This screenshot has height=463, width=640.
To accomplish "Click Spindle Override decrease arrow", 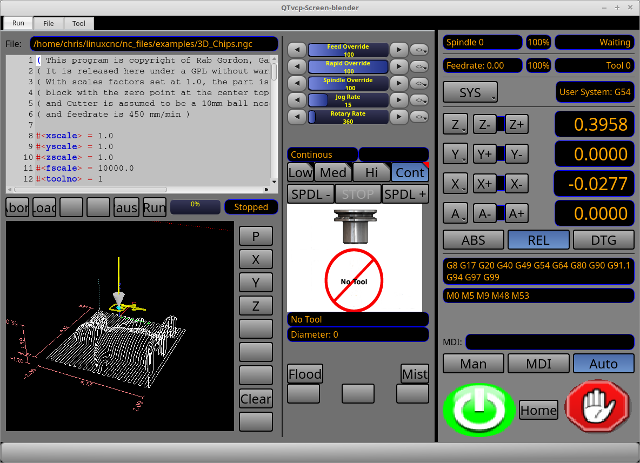I will [296, 82].
